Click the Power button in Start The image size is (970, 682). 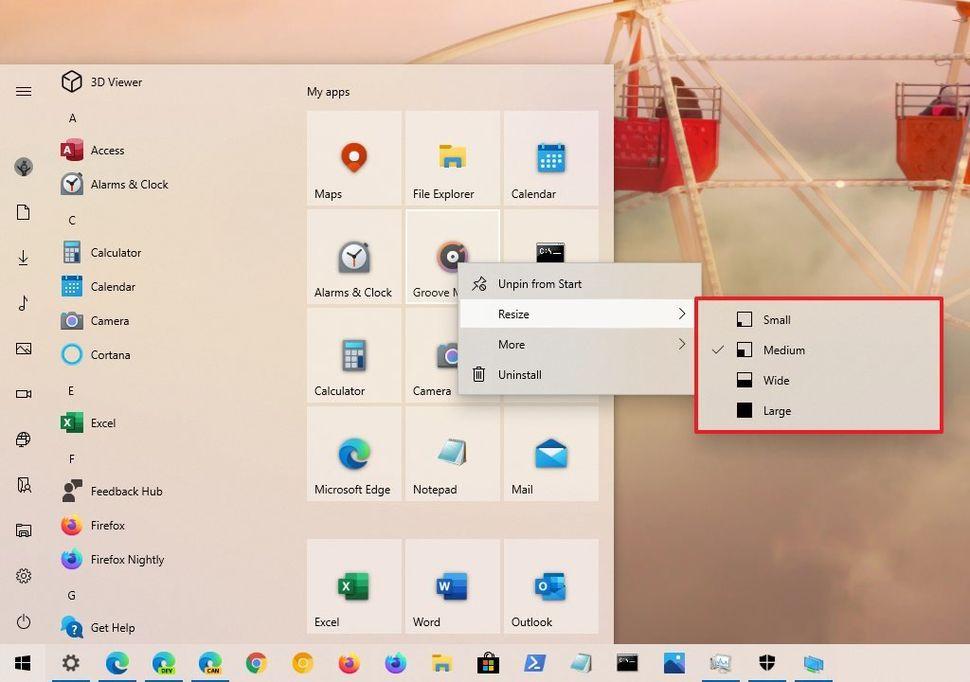pyautogui.click(x=24, y=621)
